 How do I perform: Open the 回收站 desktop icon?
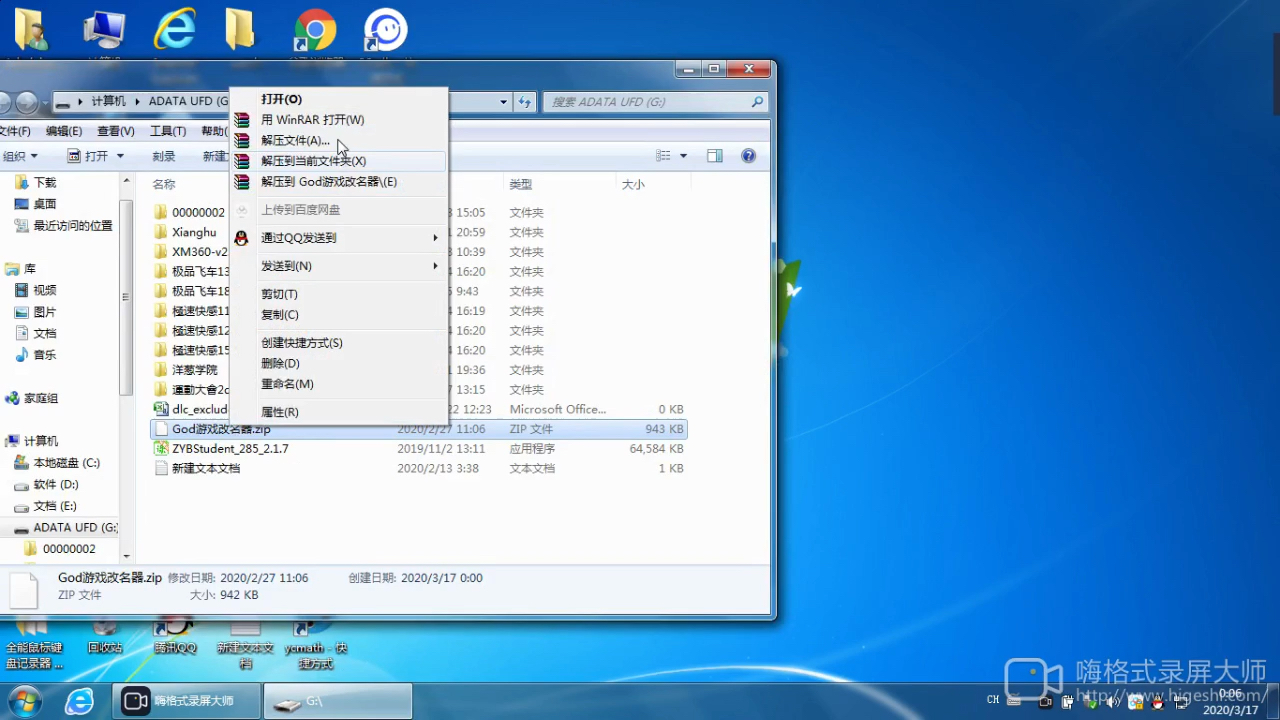pyautogui.click(x=104, y=640)
